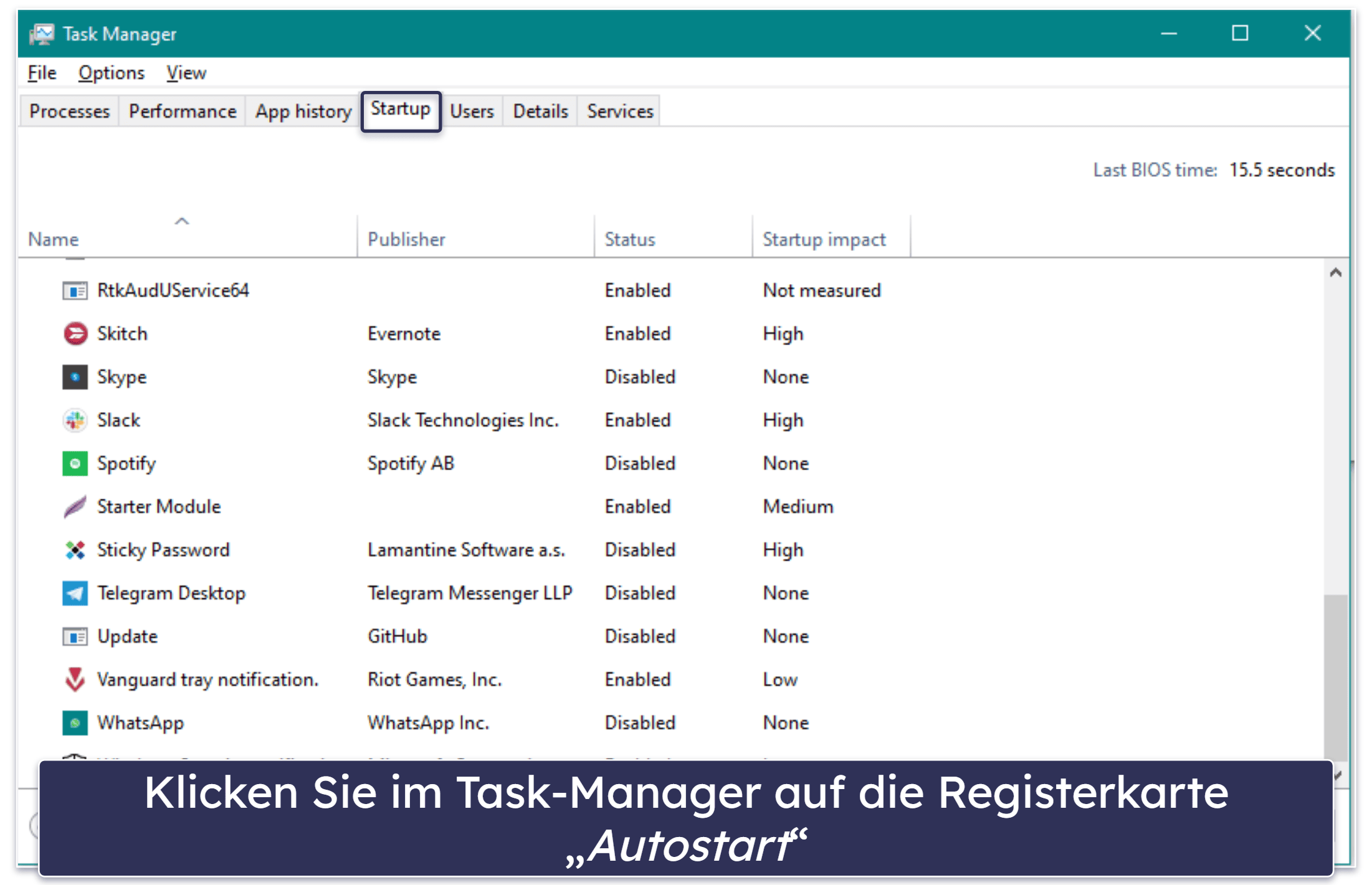Viewport: 1372px width, 885px height.
Task: Click the Skype startup icon
Action: click(75, 377)
